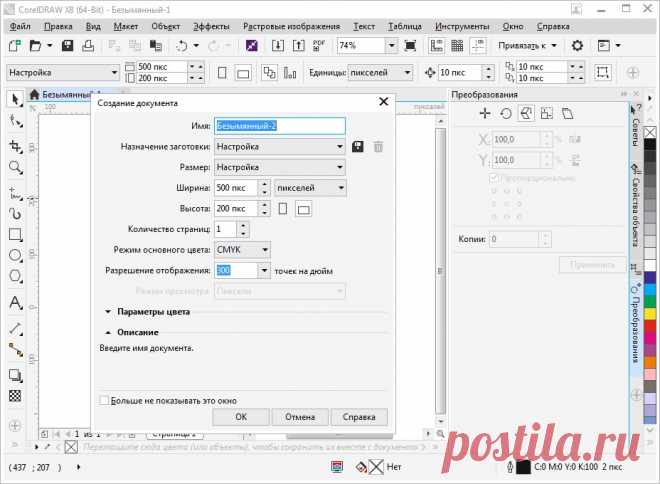The height and width of the screenshot is (484, 660).
Task: Open the 'Растровые изображения' menu
Action: pyautogui.click(x=291, y=26)
